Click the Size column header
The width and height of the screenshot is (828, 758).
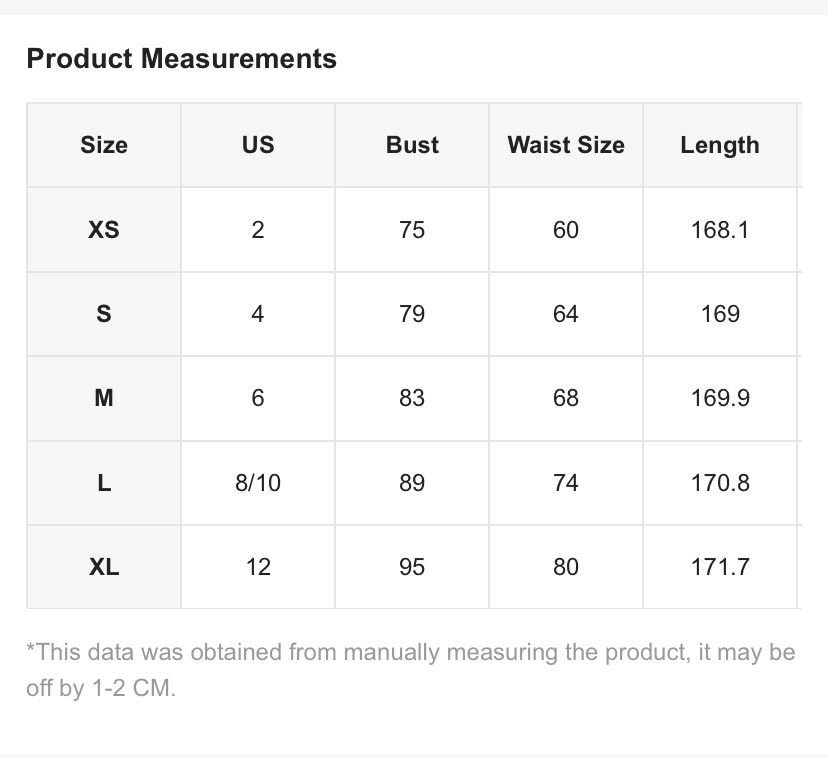tap(104, 145)
